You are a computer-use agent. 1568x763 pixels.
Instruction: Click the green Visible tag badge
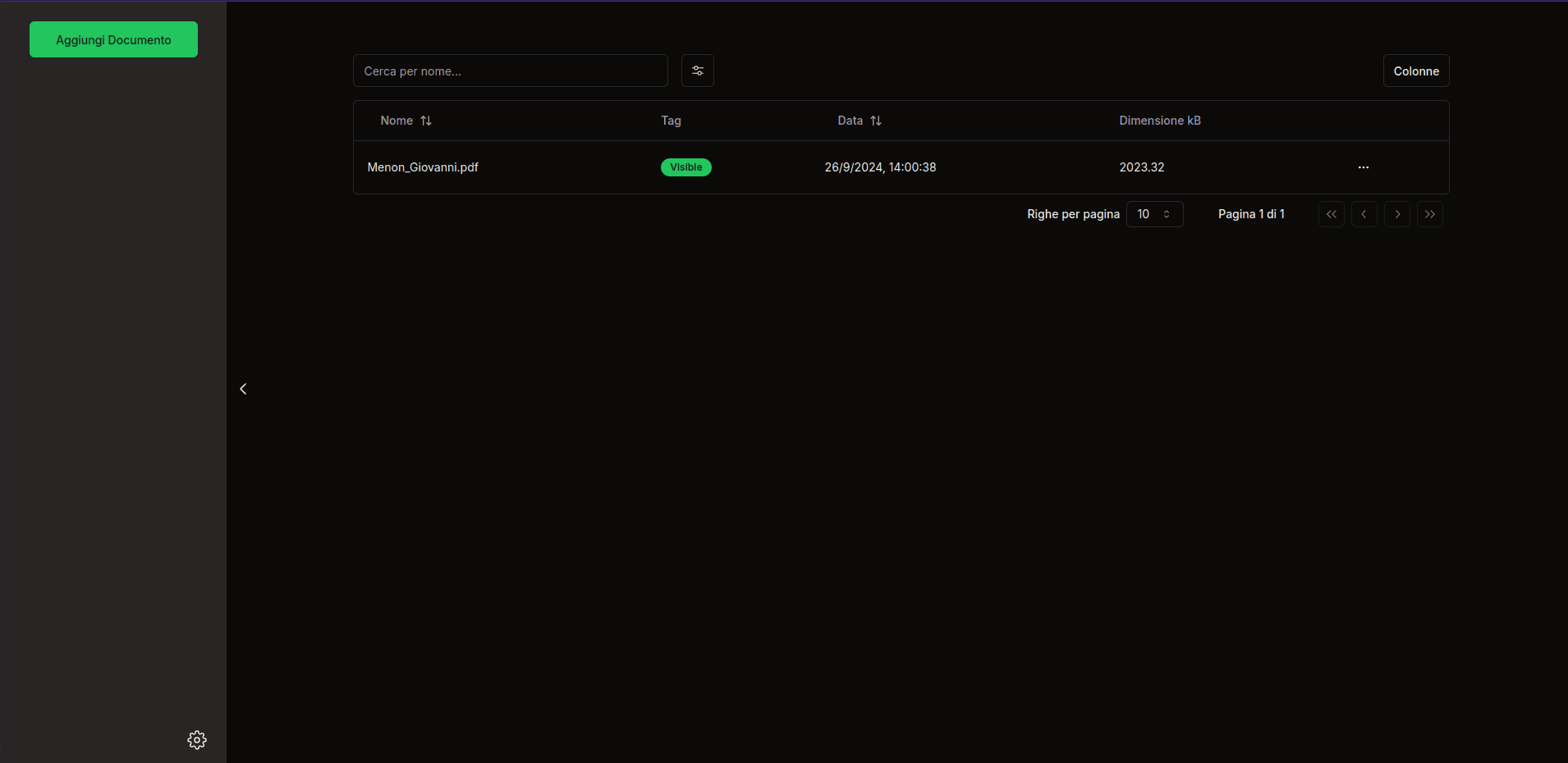(x=686, y=167)
